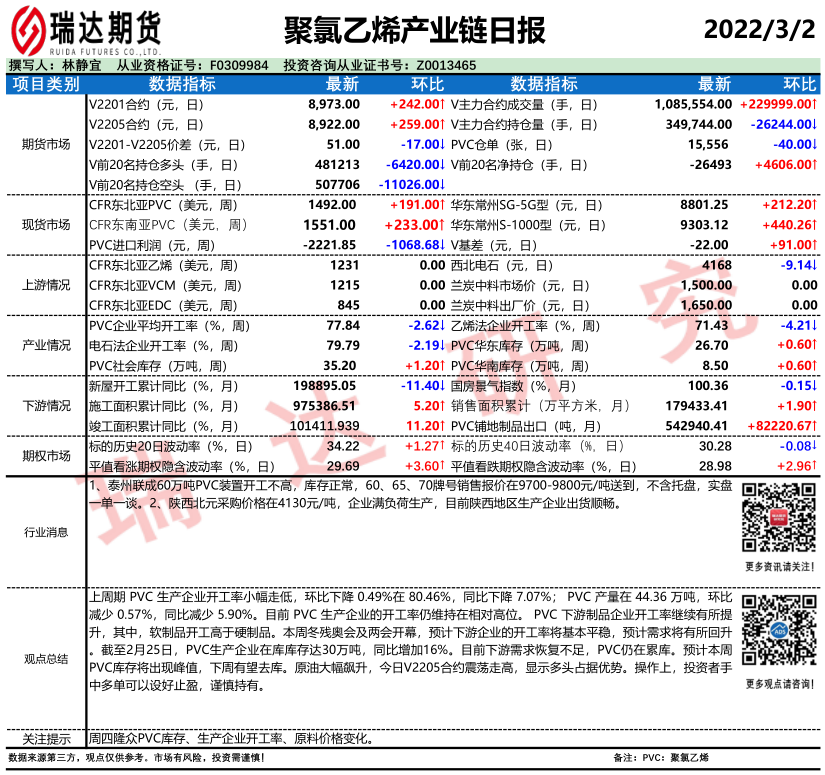This screenshot has width=825, height=775.
Task: Click the 关注提示 row label
Action: click(46, 739)
